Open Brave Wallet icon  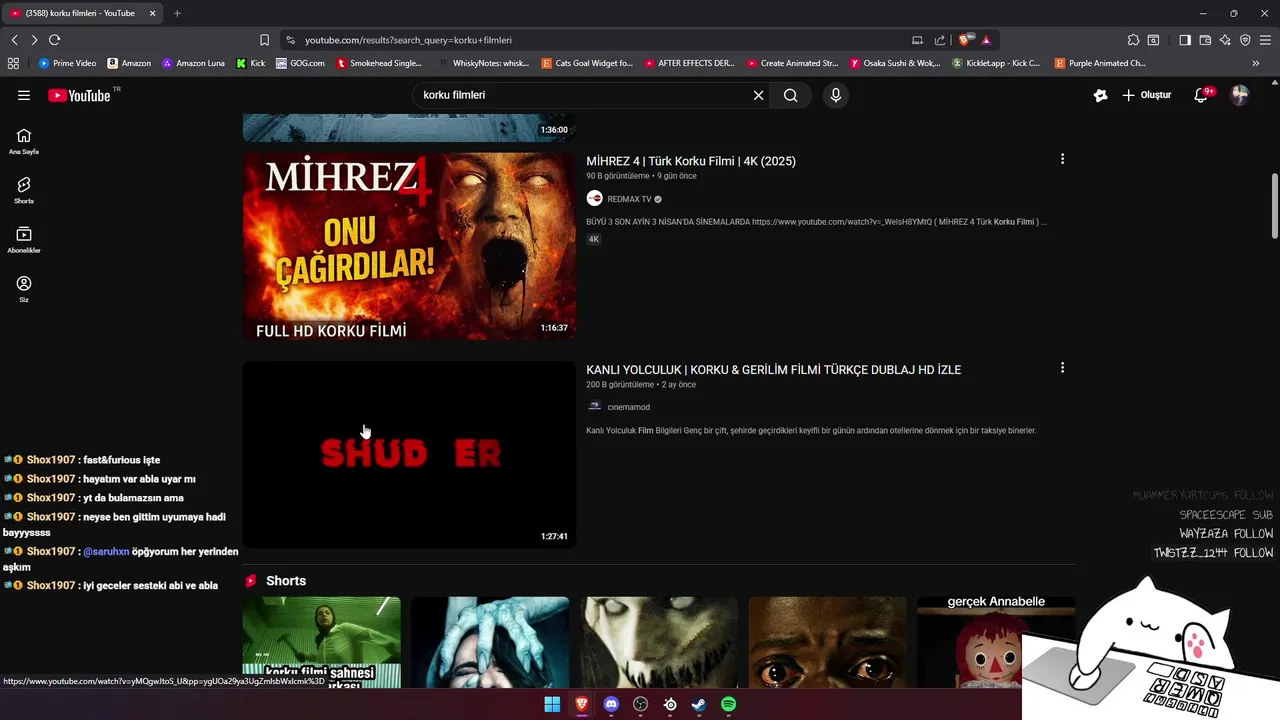coord(1205,40)
